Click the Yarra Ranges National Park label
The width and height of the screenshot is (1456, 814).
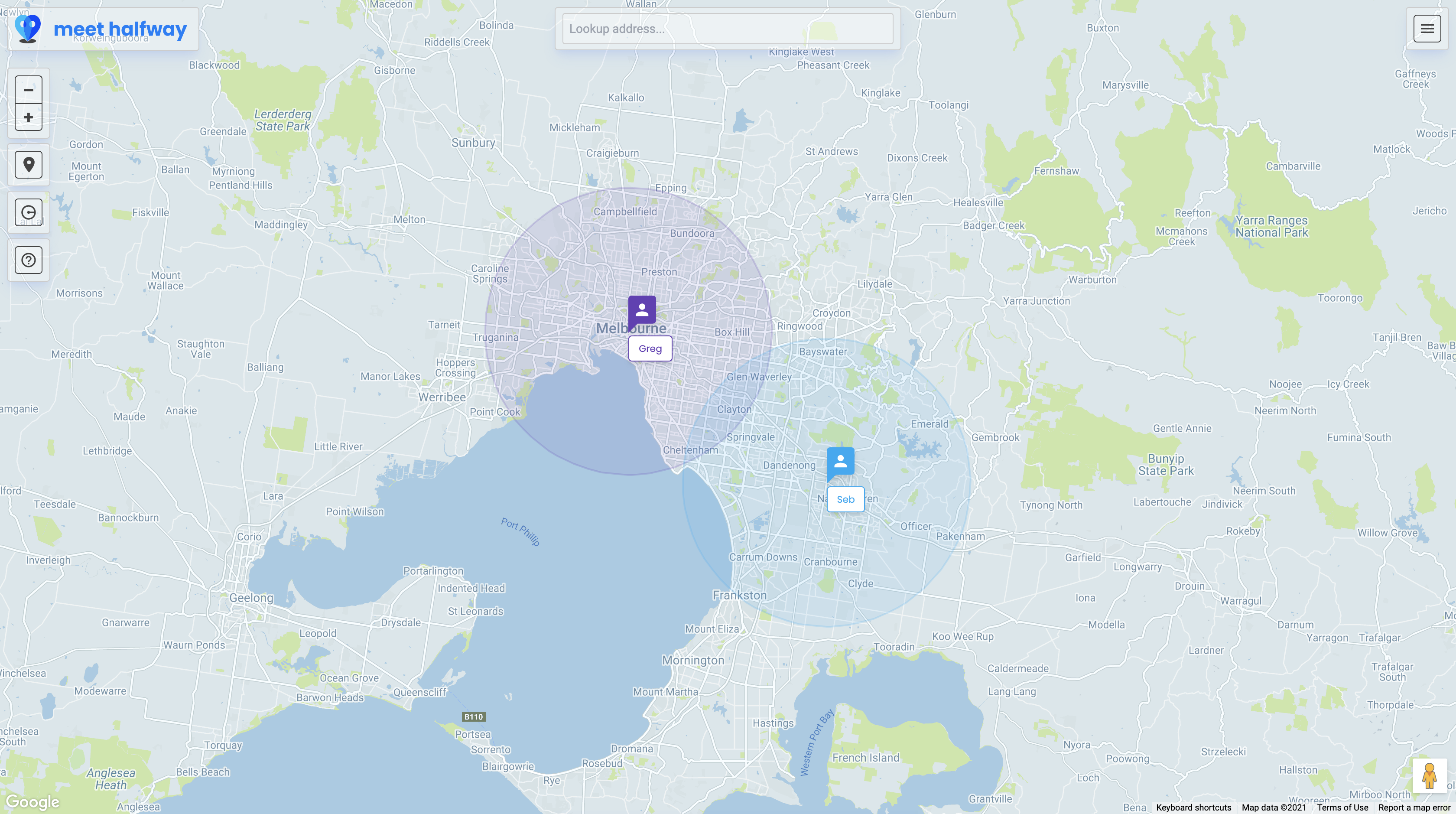[1271, 227]
